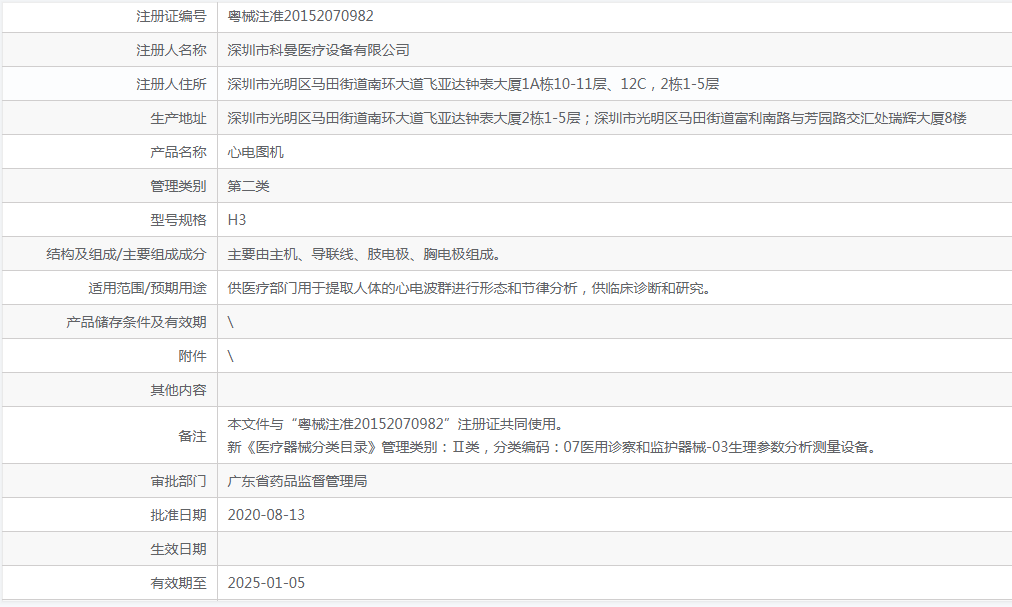Image resolution: width=1012 pixels, height=607 pixels.
Task: Click the 注册人名称 label
Action: click(171, 50)
